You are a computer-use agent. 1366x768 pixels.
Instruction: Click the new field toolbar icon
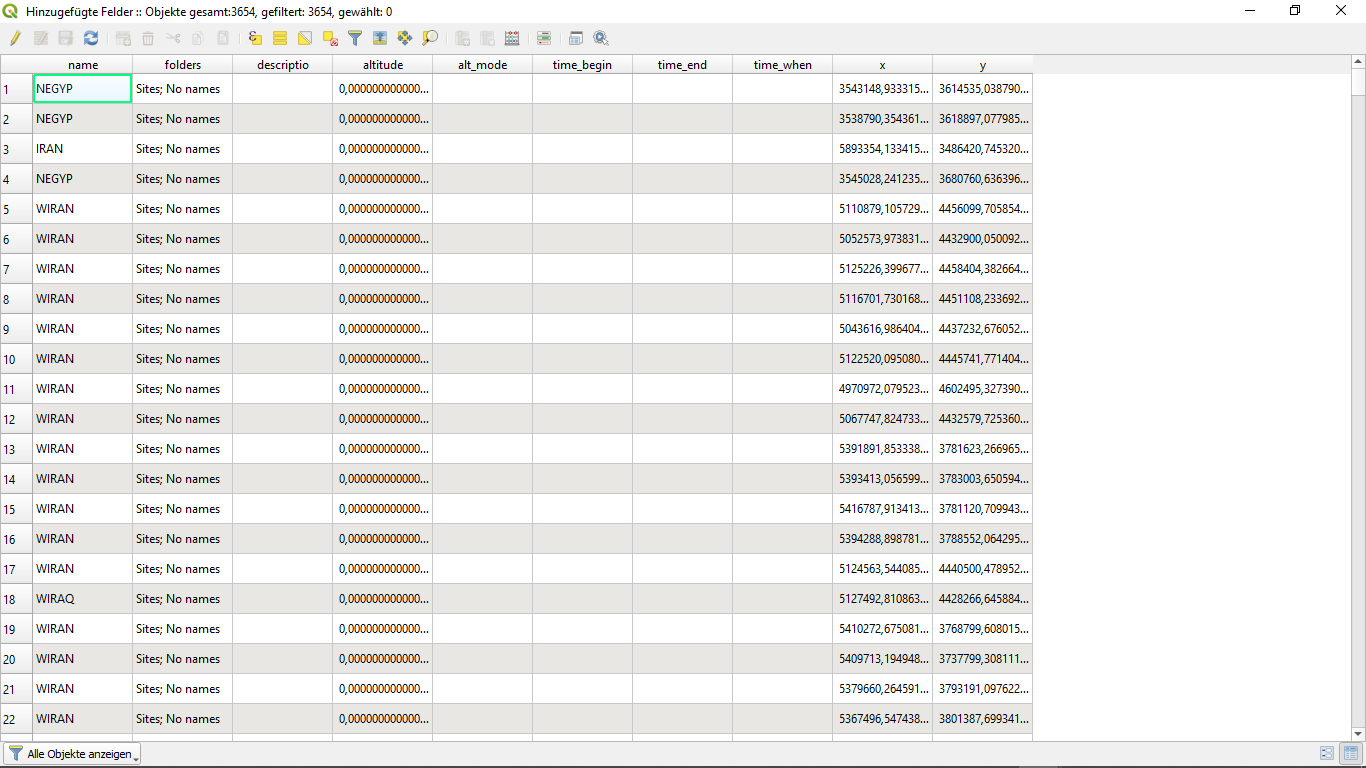click(462, 38)
